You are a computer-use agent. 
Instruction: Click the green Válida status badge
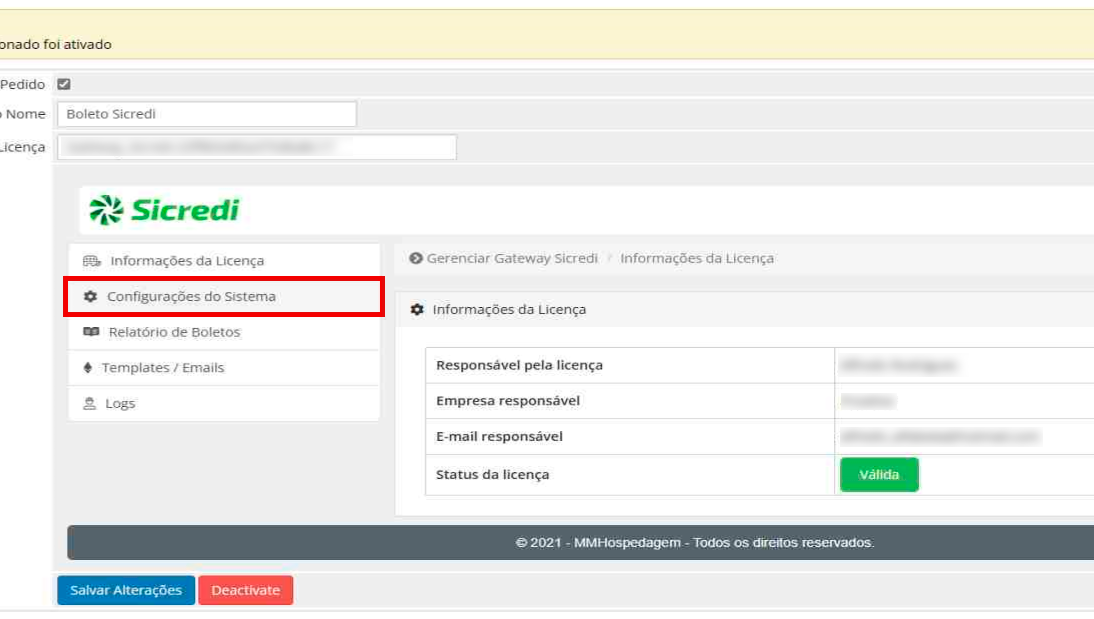pos(879,475)
